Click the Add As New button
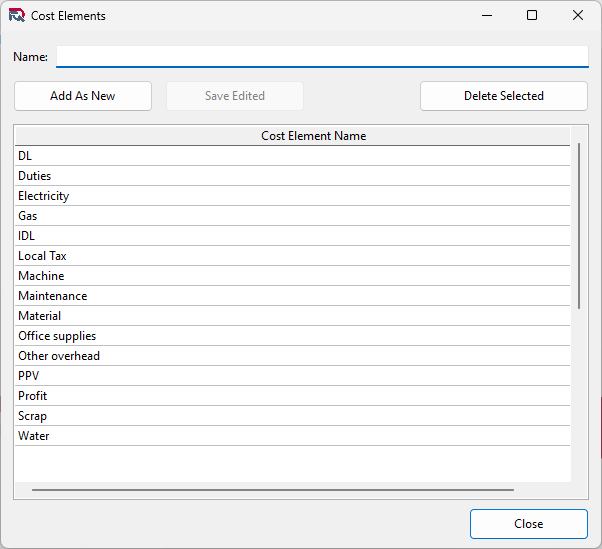 [x=83, y=96]
